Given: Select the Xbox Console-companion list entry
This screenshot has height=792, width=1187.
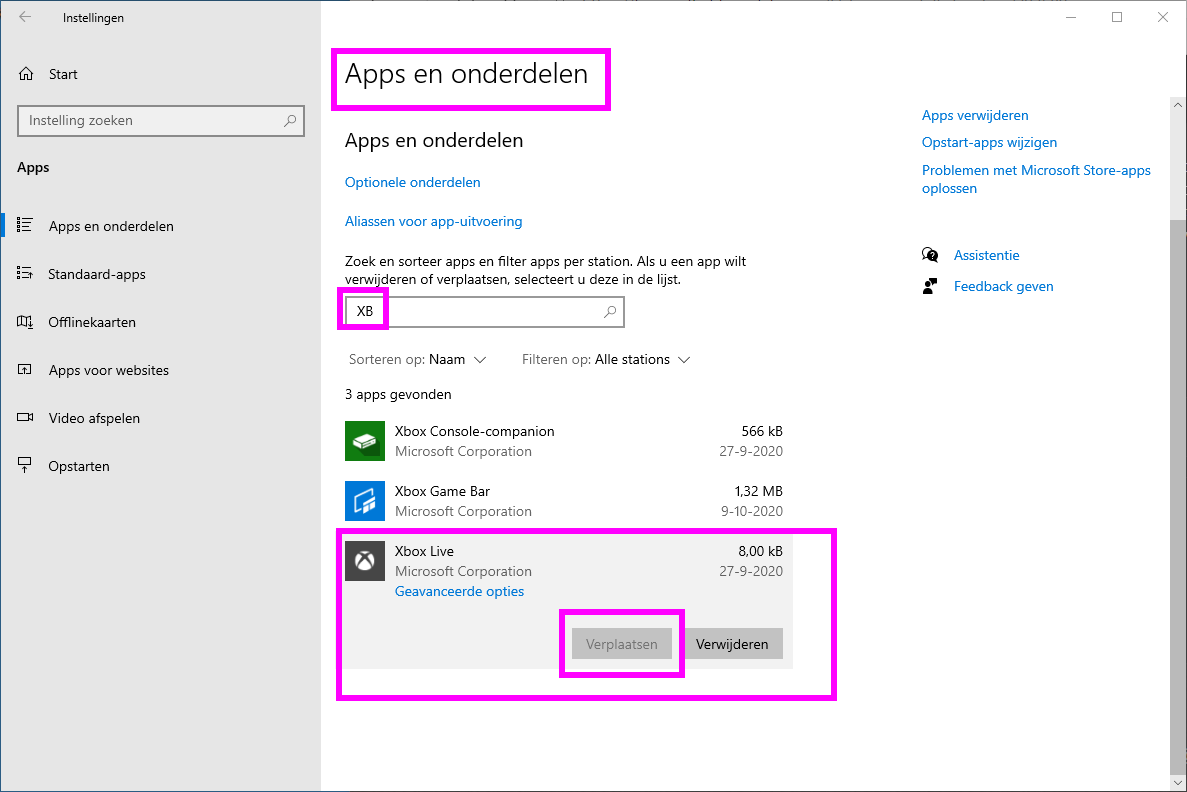Looking at the screenshot, I should coord(564,441).
